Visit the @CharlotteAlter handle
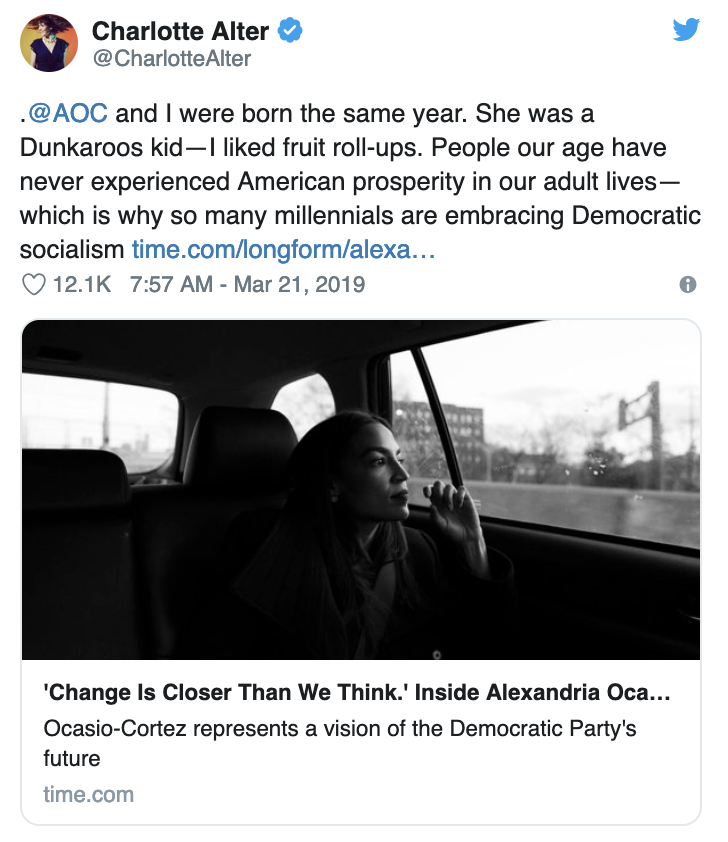This screenshot has width=728, height=842. [x=171, y=59]
